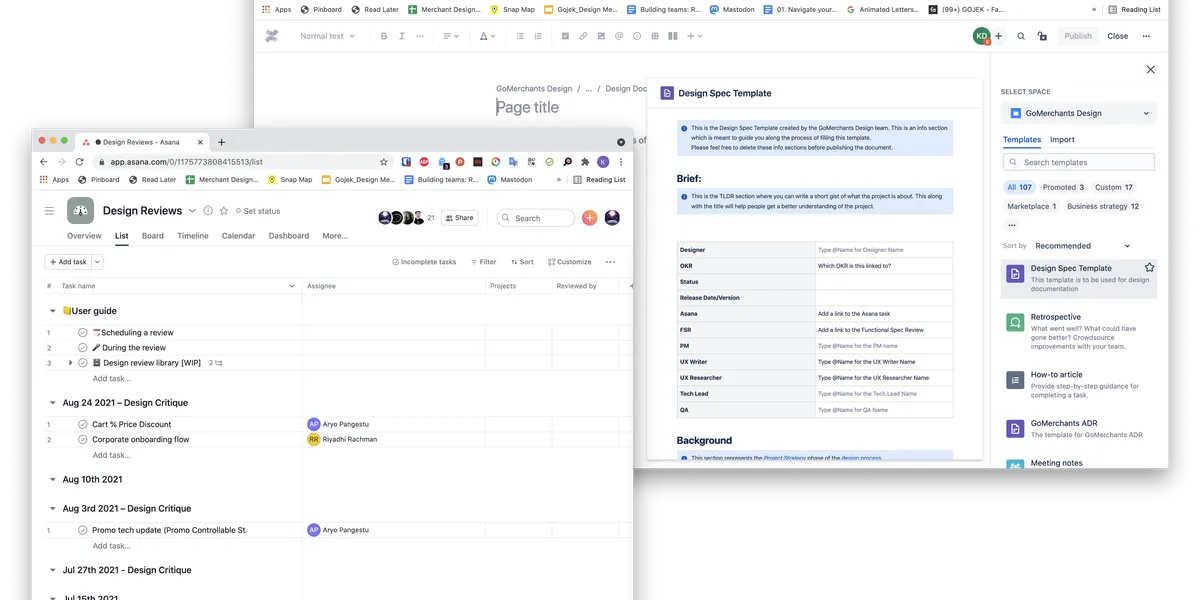The width and height of the screenshot is (1200, 600).
Task: Show Design Reviews project details info
Action: tap(208, 211)
